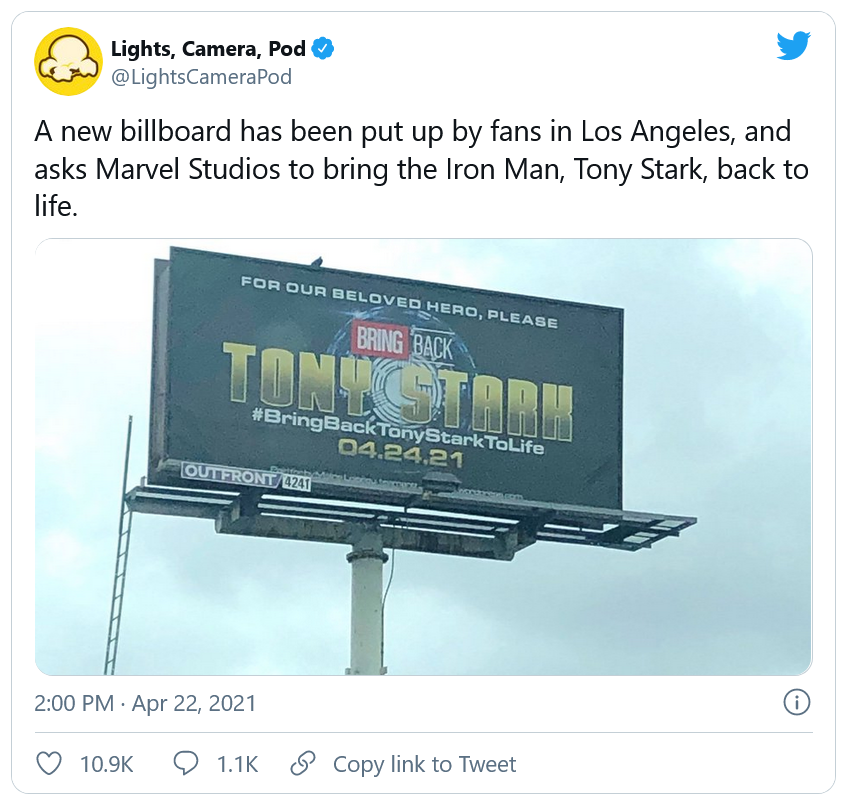Click the 2:00 PM · Apr 22, 2021 timestamp
Image resolution: width=844 pixels, height=804 pixels.
[x=145, y=703]
